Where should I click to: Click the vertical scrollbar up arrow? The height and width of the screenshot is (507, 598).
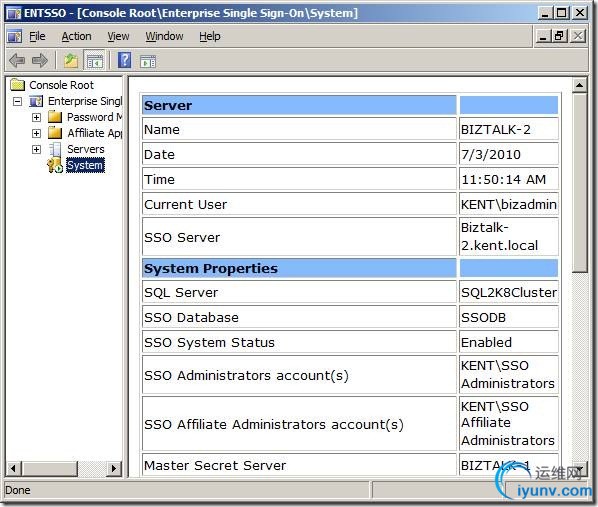click(579, 85)
